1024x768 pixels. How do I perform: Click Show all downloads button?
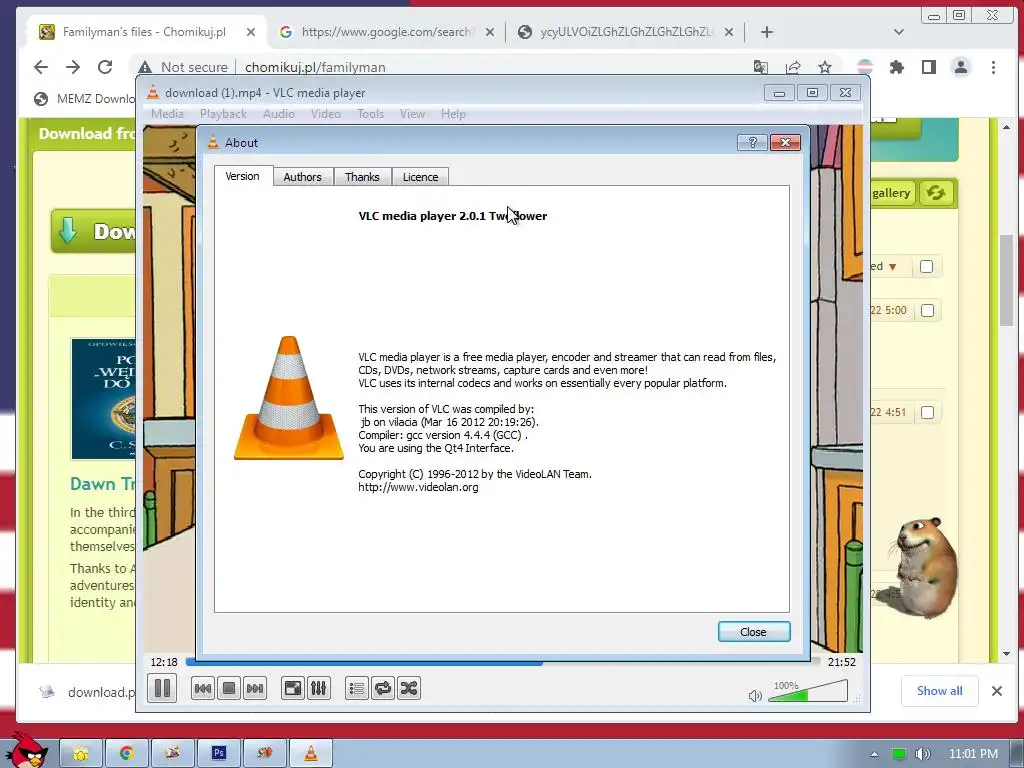(x=939, y=691)
